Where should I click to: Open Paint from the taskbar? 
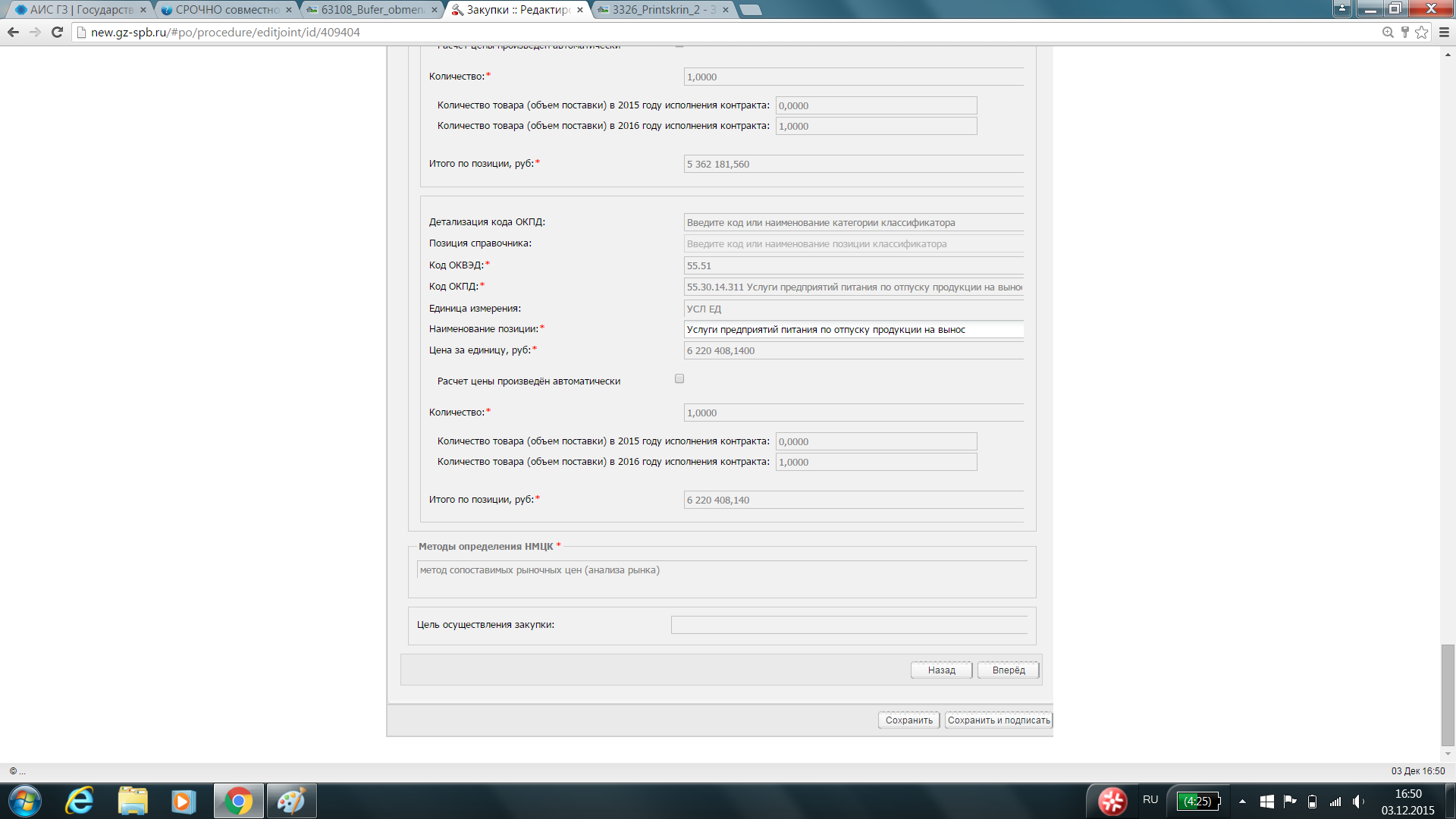(291, 801)
